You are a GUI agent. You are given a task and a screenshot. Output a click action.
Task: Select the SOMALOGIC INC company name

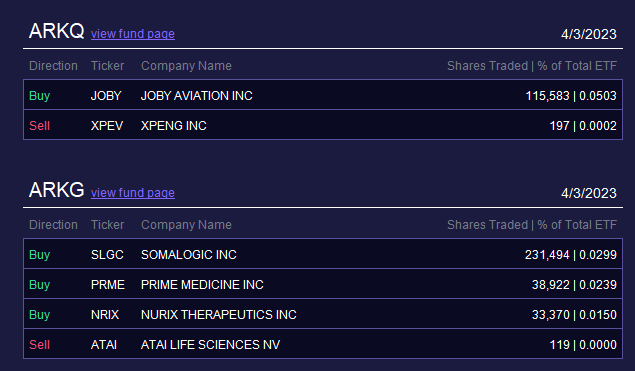(x=189, y=254)
